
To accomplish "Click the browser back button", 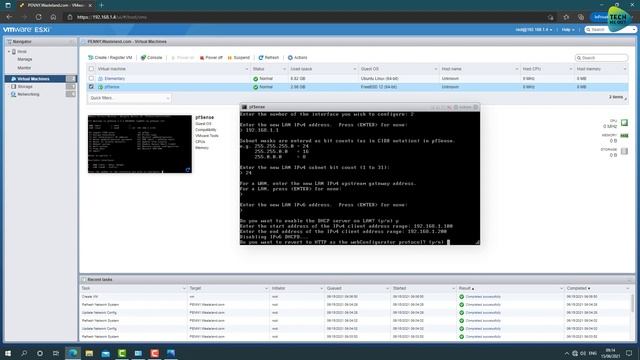I will [9, 17].
